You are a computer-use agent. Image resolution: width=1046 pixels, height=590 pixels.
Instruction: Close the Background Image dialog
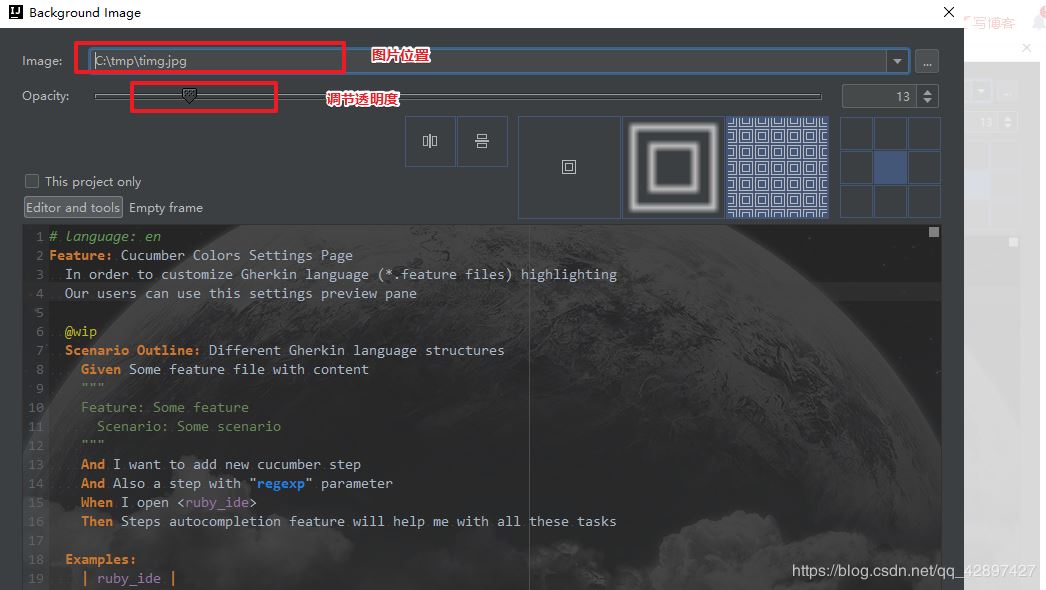tap(949, 12)
